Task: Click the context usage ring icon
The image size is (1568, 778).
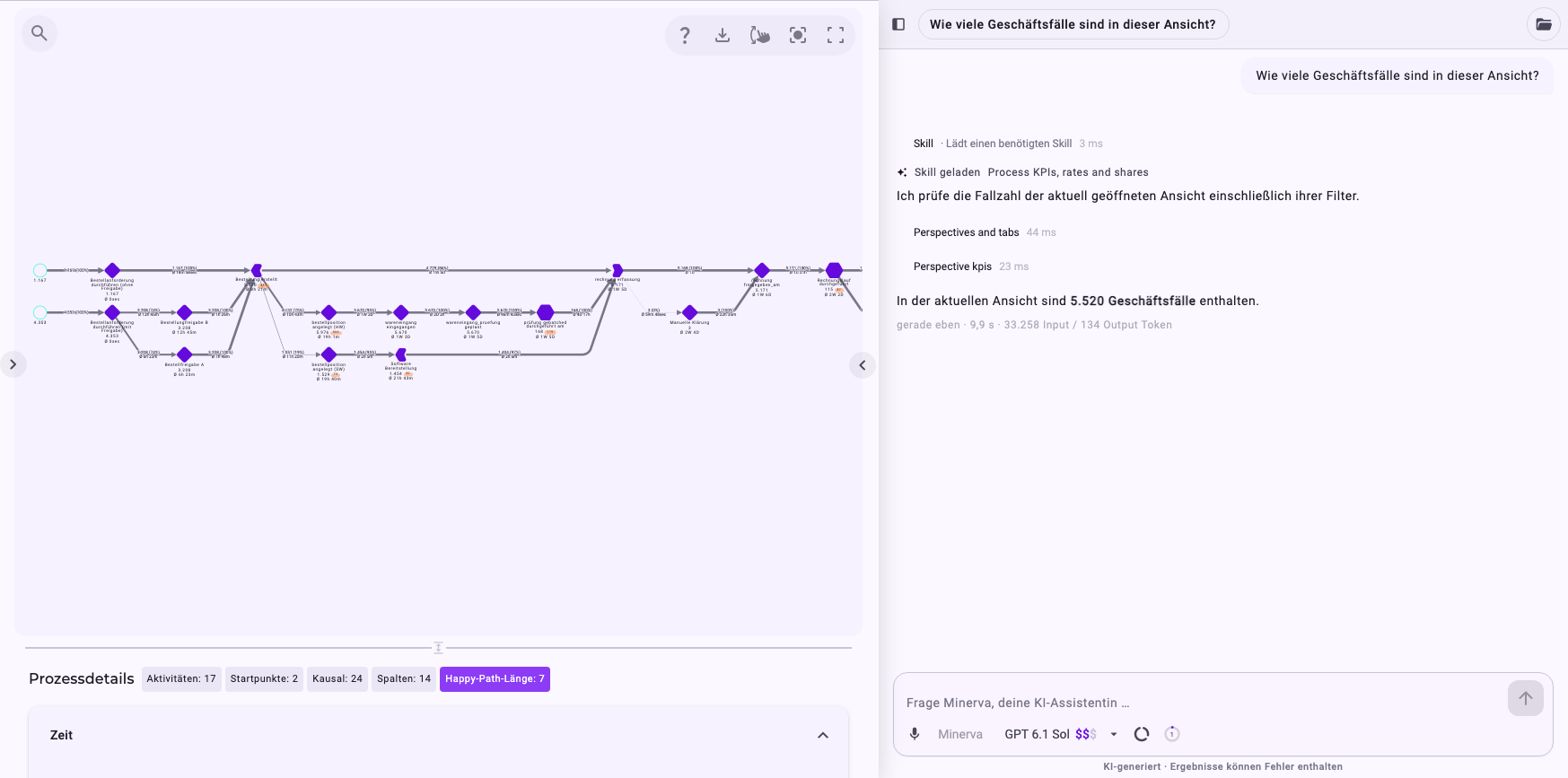Action: coord(1142,734)
